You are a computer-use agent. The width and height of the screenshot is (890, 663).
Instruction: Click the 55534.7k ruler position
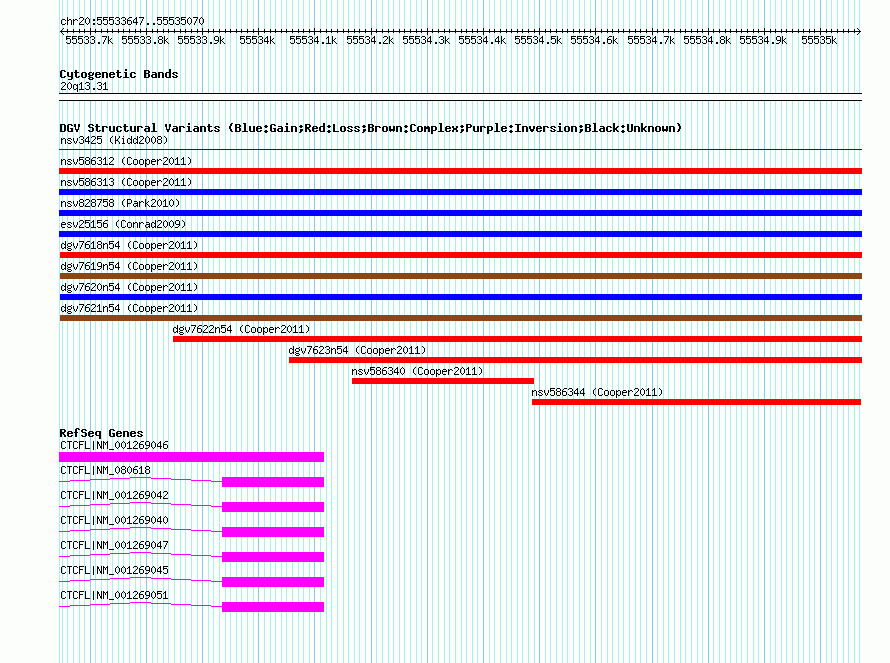[651, 40]
